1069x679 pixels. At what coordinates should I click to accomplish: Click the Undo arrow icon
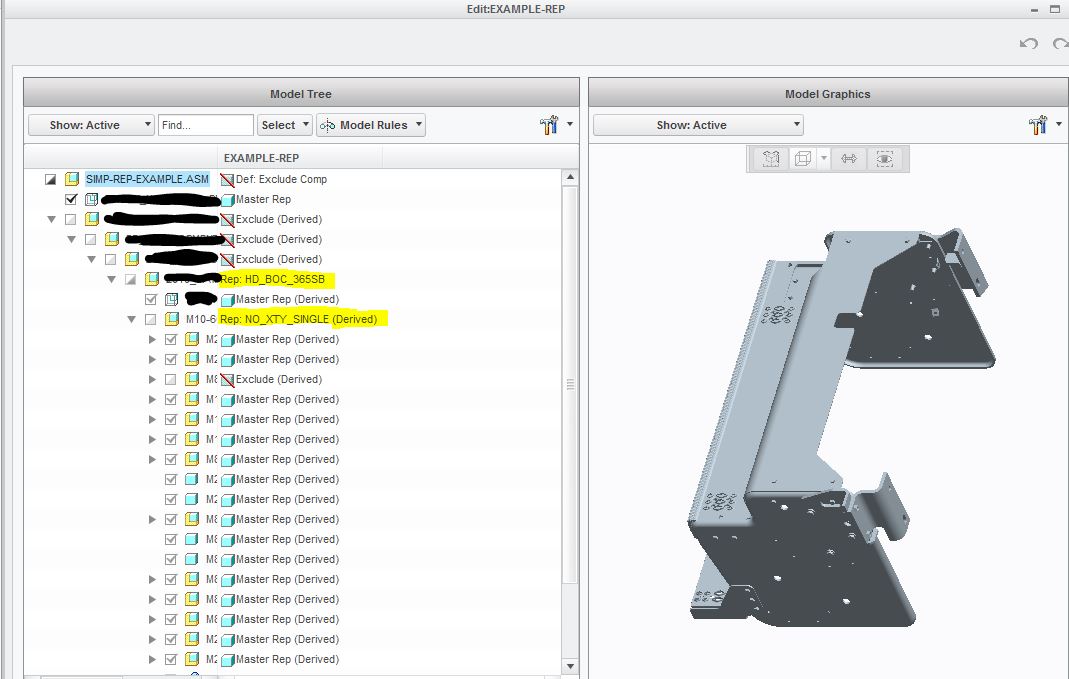(x=1029, y=44)
